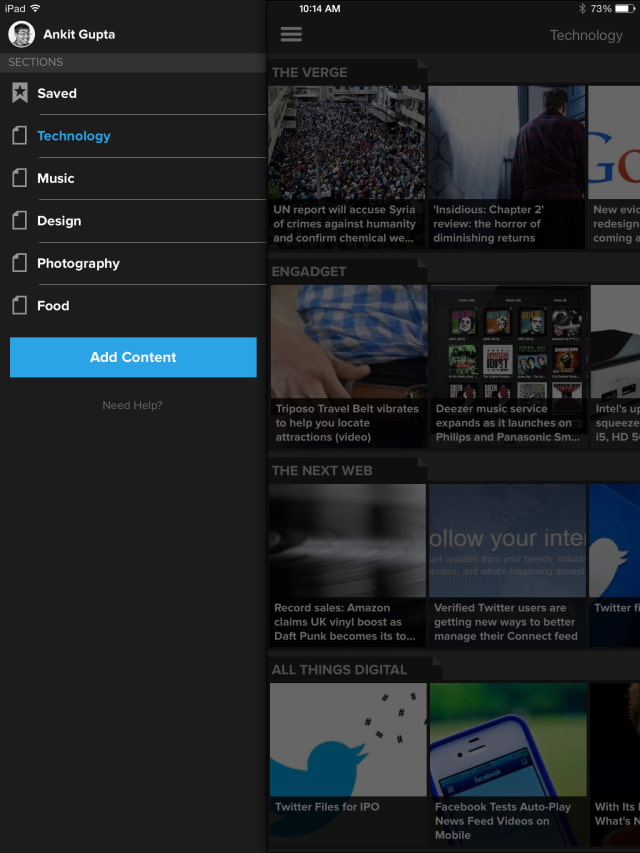Screen dimensions: 640x853
Task: Open the Twitter Files for IPO article
Action: [348, 764]
